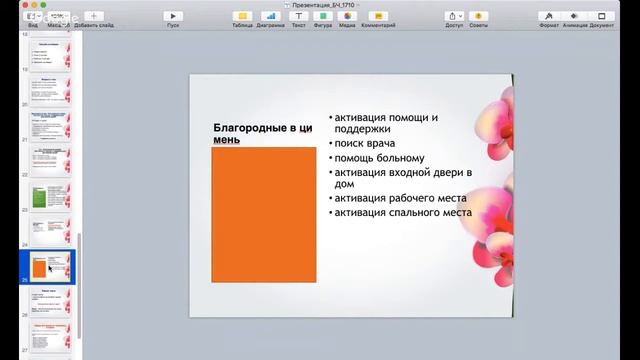The image size is (640, 360).
Task: Insert a shape with Фигура
Action: click(x=323, y=16)
